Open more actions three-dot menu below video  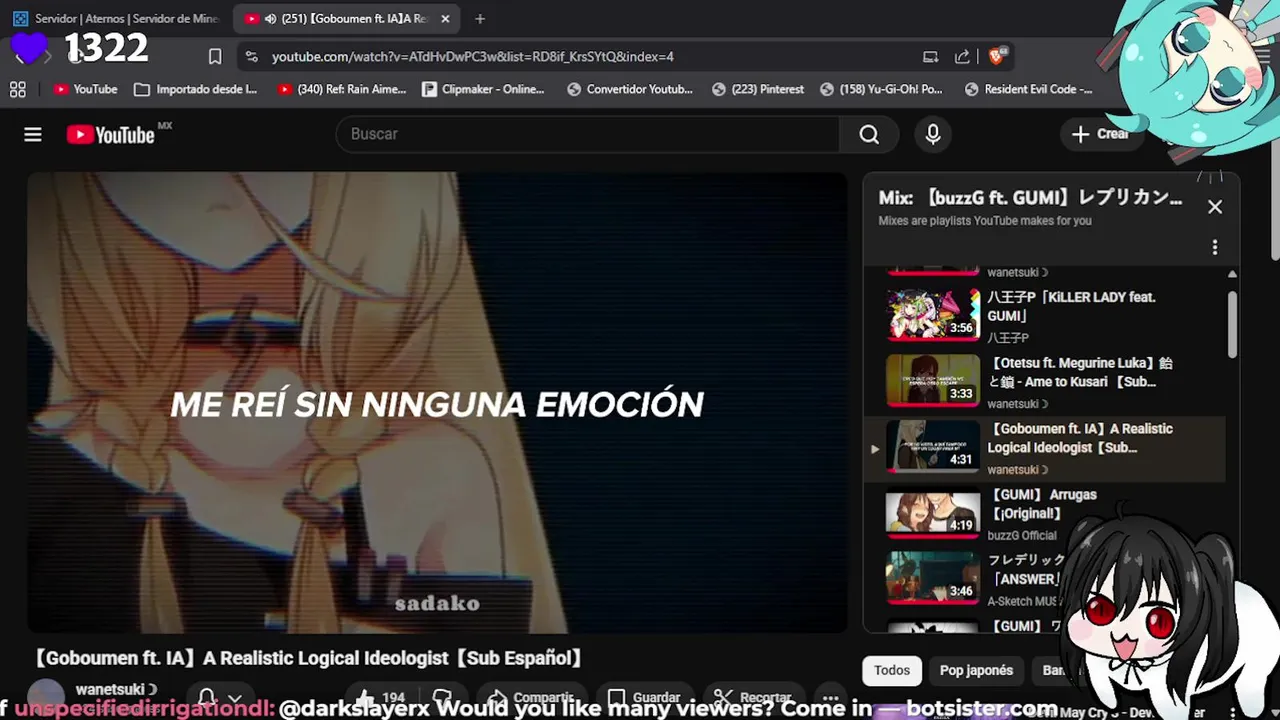[x=830, y=698]
